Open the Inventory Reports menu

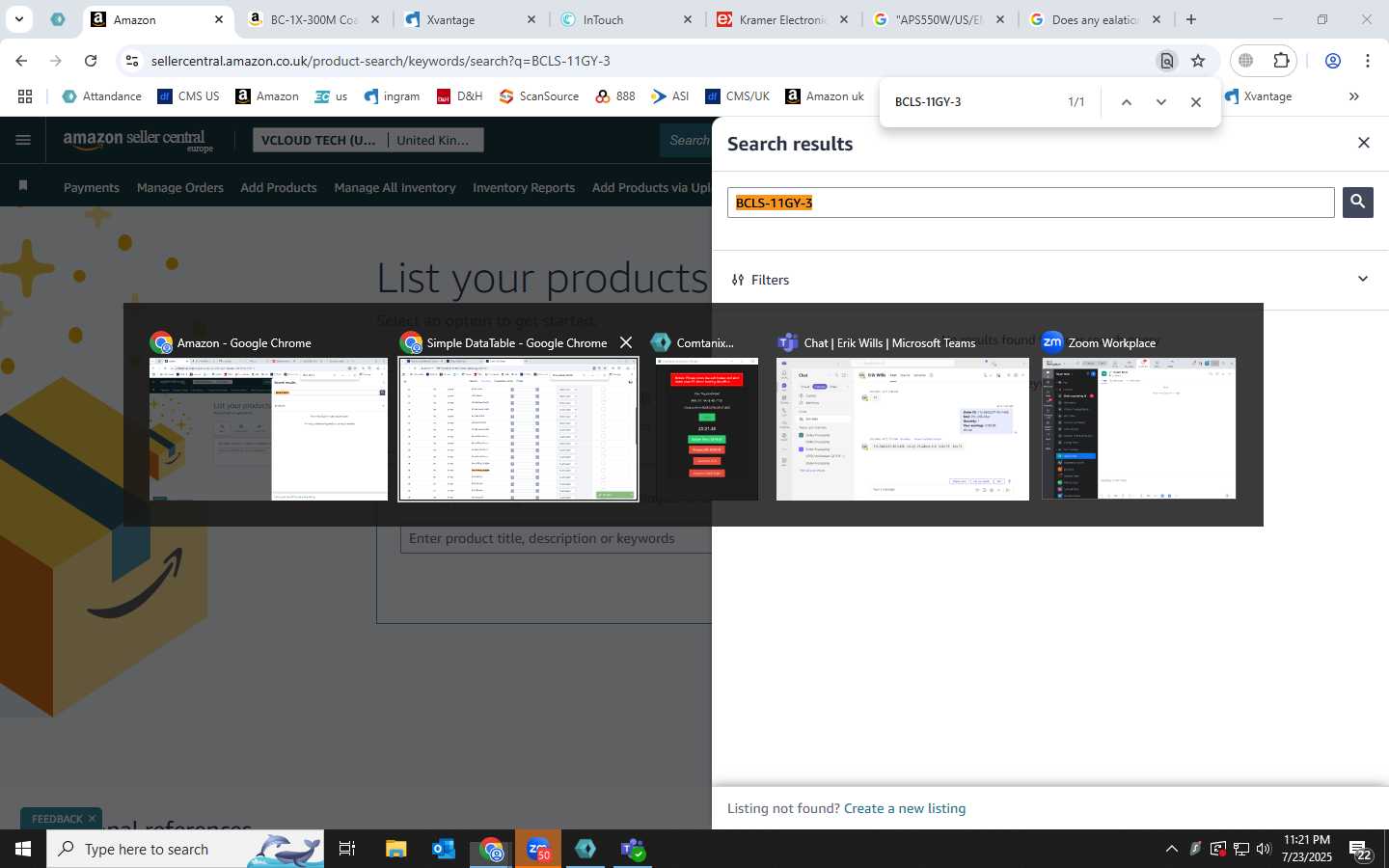point(524,187)
